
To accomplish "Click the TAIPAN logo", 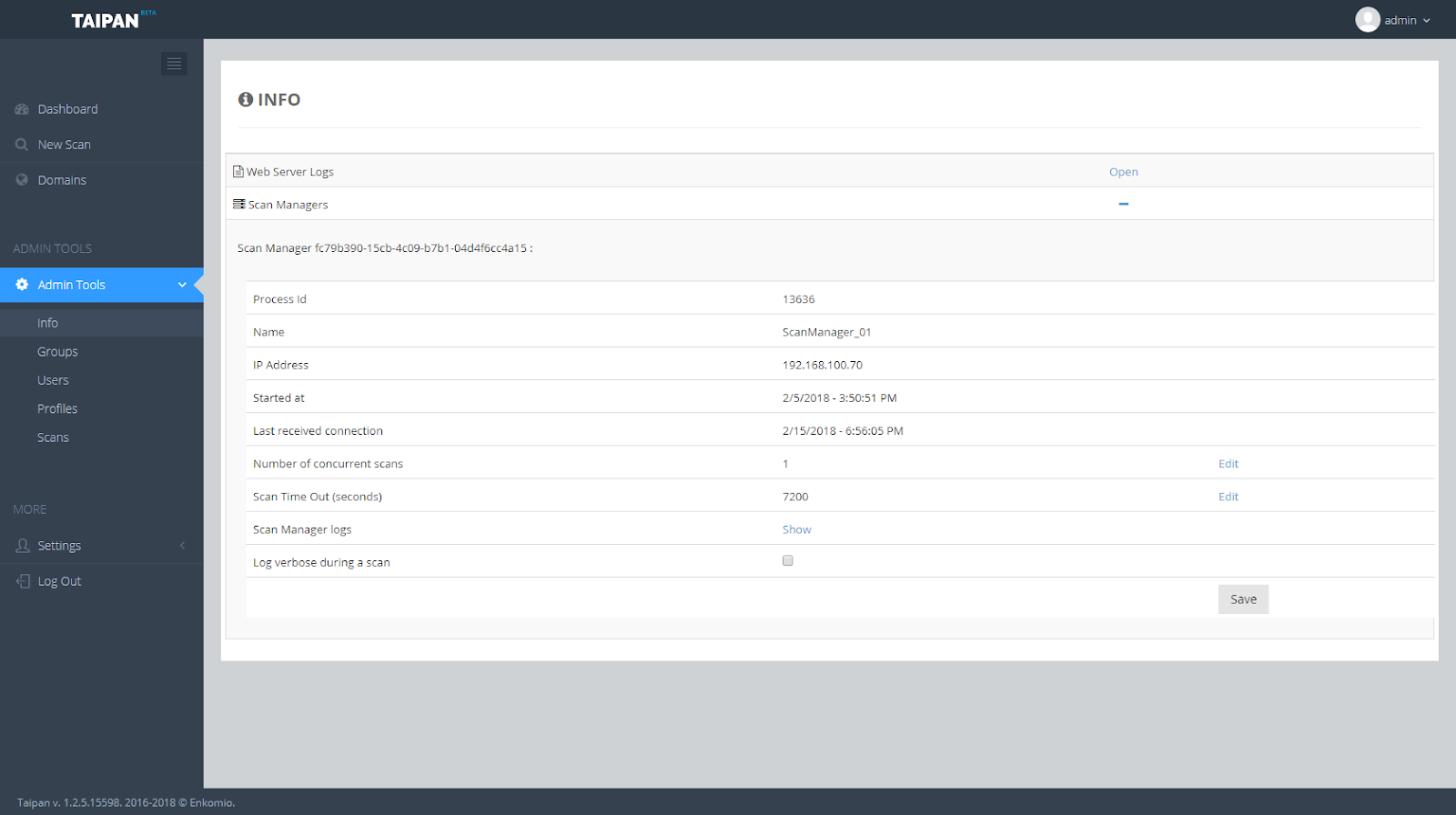I will click(x=114, y=19).
